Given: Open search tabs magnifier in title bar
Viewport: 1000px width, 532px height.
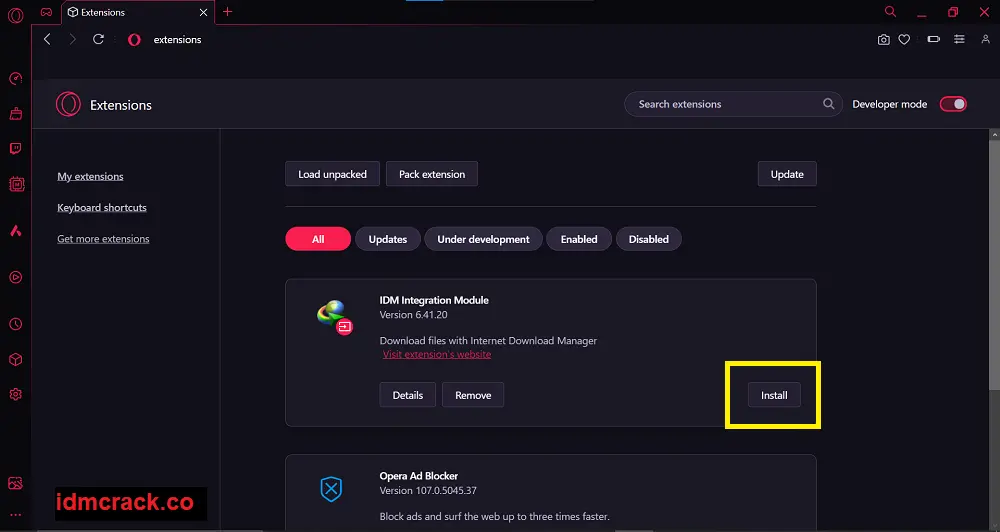Looking at the screenshot, I should coord(890,11).
